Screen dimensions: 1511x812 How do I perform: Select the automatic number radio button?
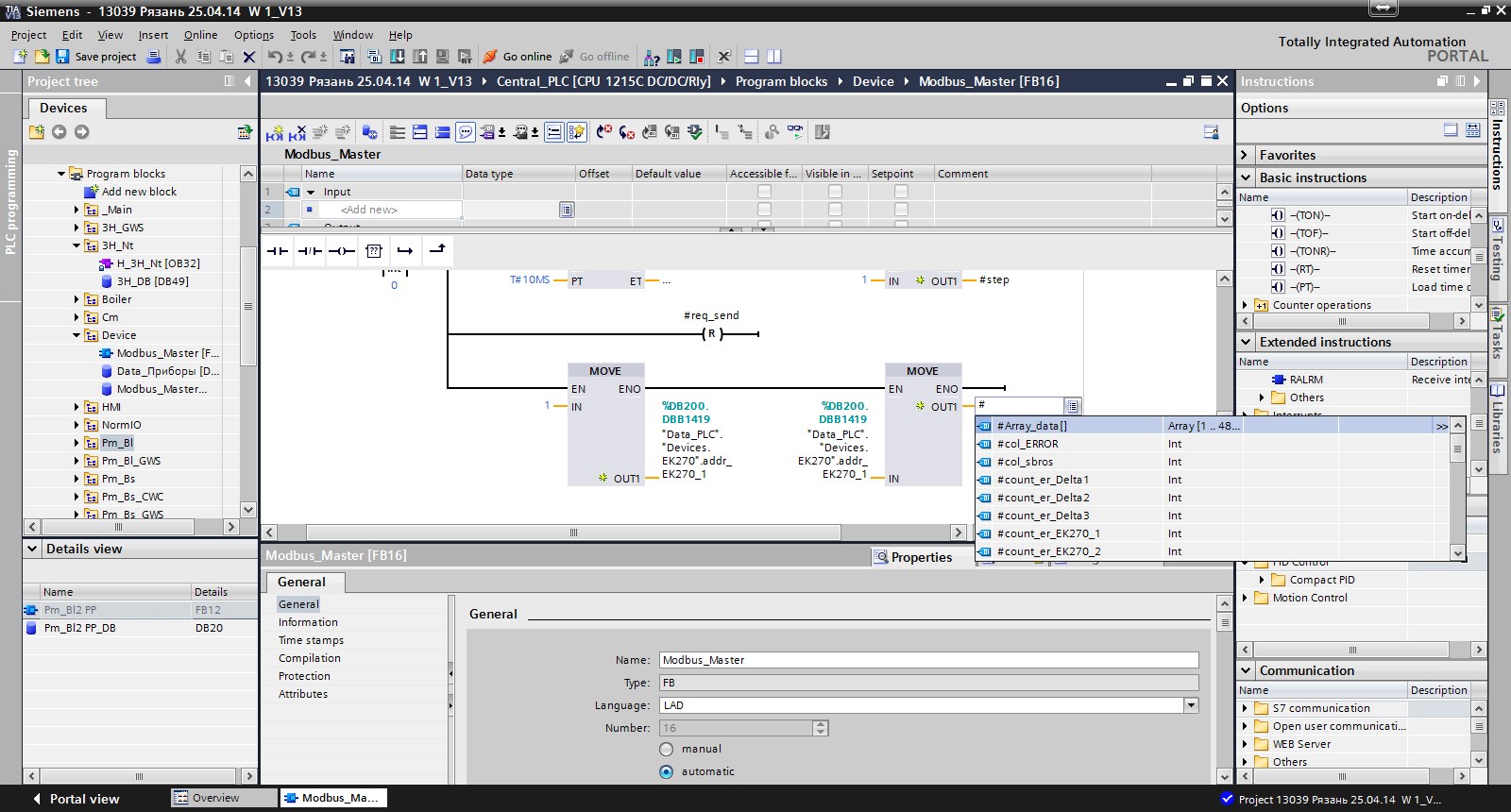(x=667, y=771)
